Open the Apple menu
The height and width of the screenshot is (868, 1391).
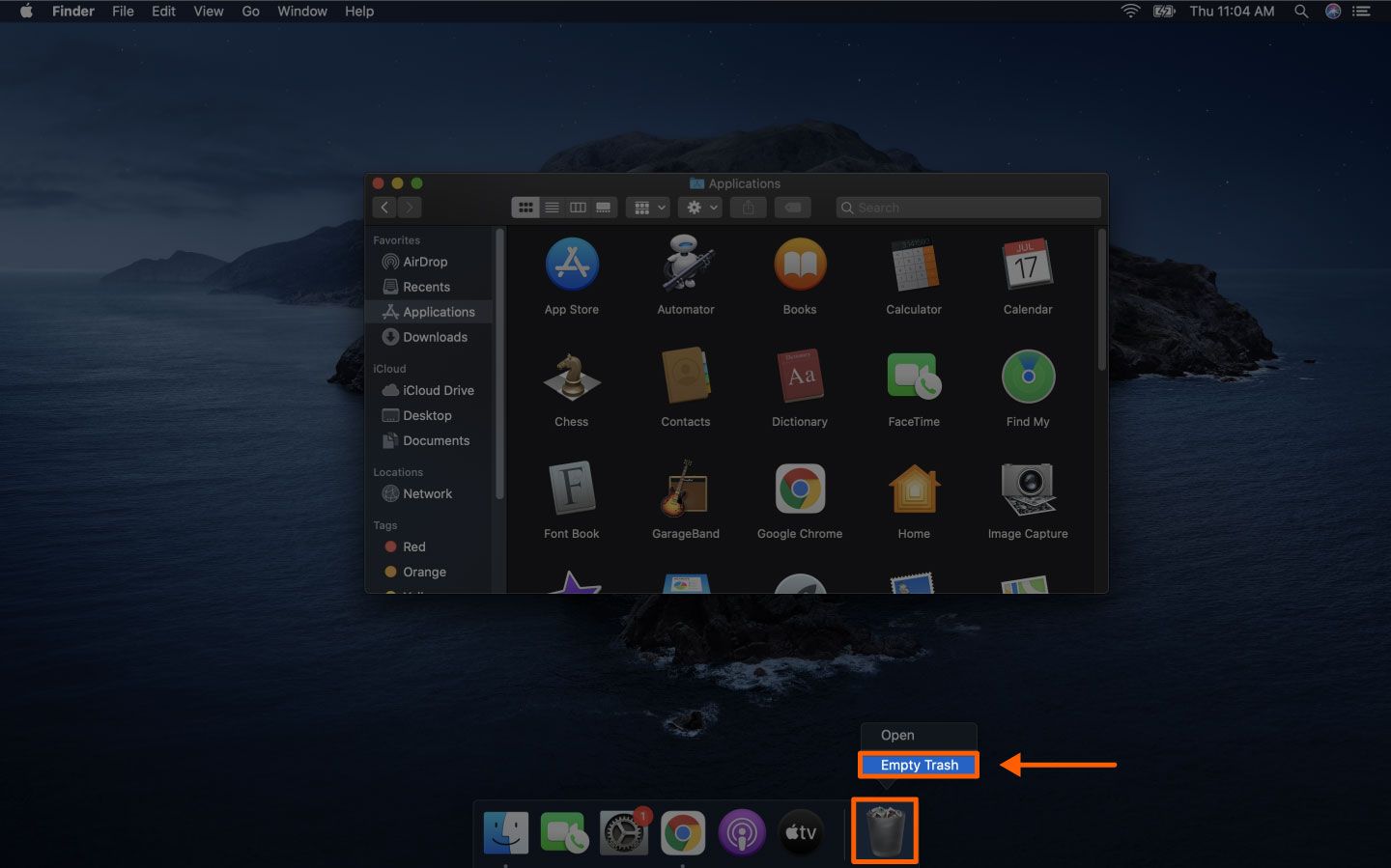(26, 12)
